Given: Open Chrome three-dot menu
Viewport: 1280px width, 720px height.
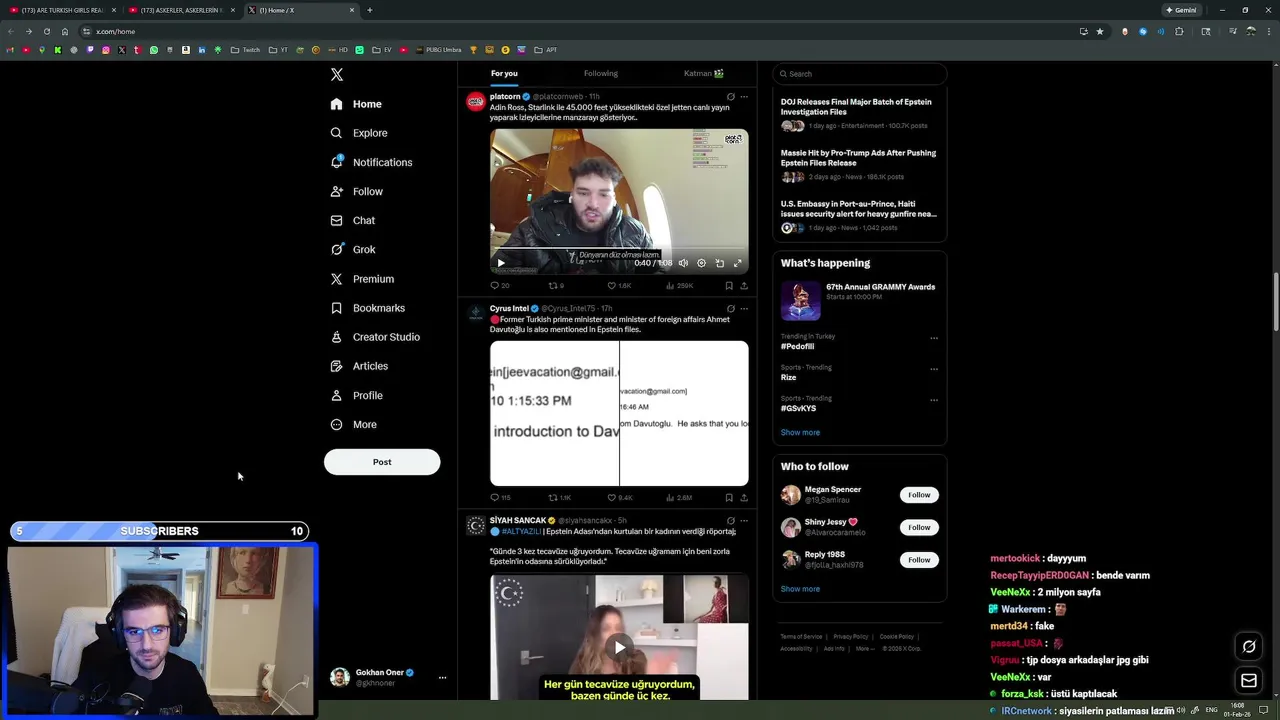Looking at the screenshot, I should point(1270,31).
